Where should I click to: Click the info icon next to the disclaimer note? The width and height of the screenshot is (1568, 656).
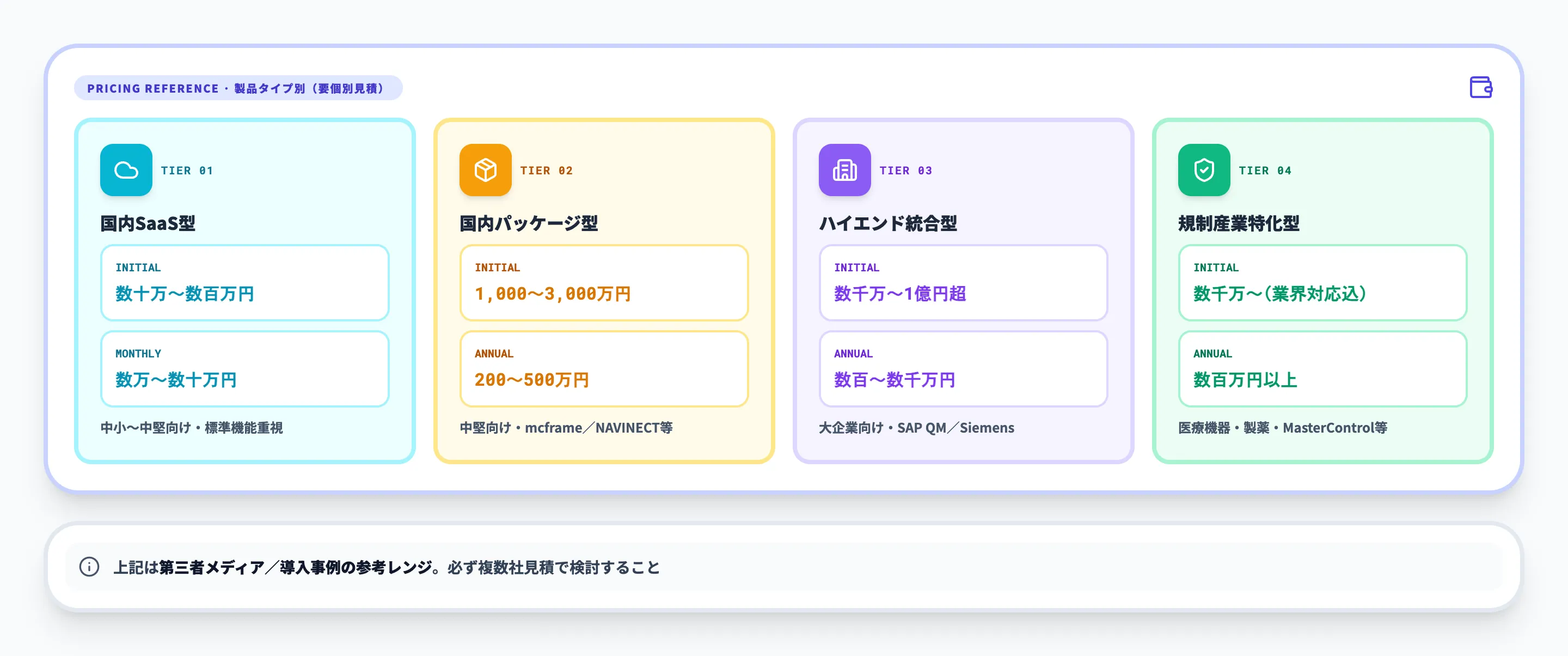click(x=89, y=568)
